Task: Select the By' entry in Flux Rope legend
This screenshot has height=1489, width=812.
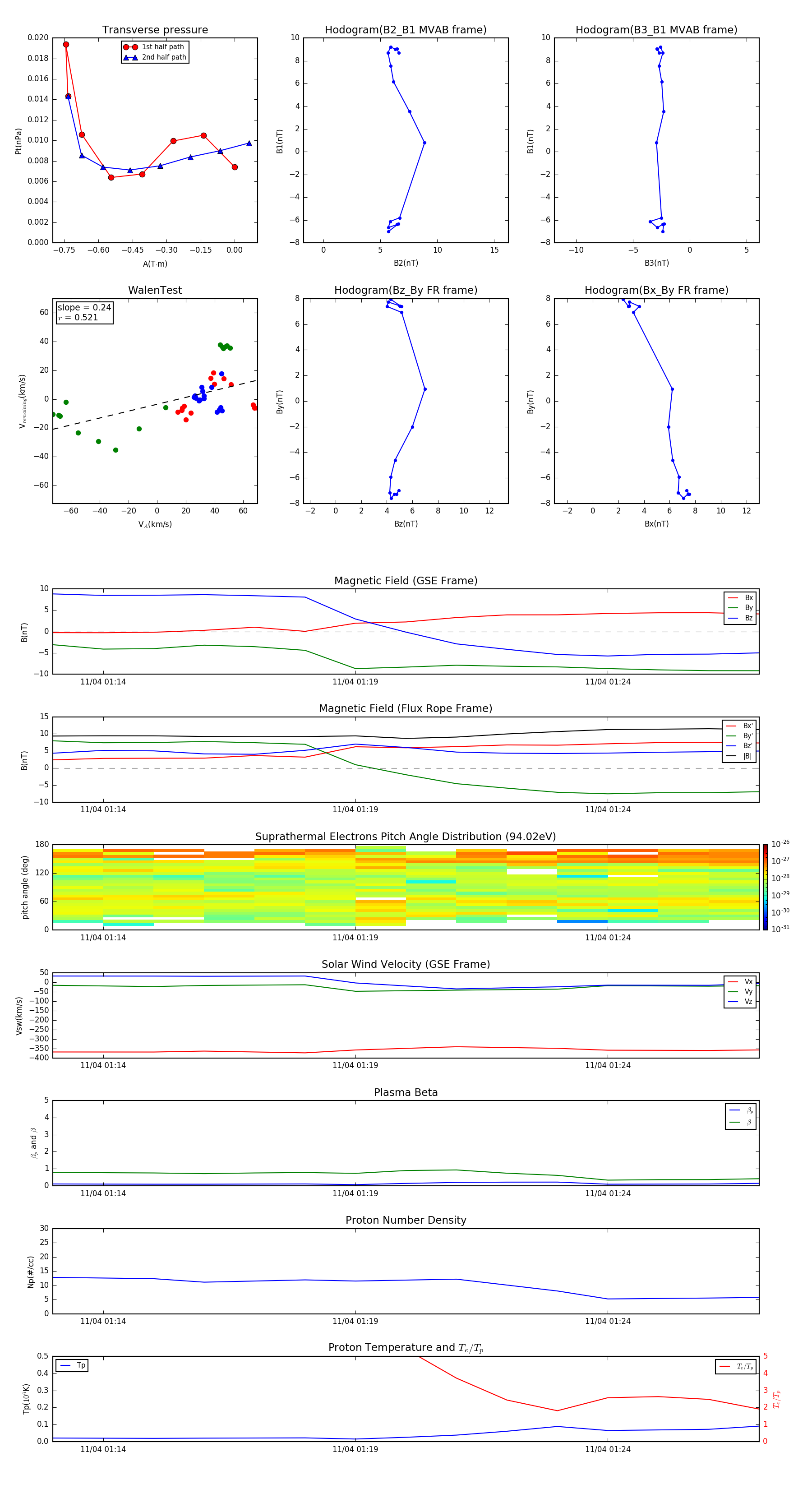Action: 740,736
